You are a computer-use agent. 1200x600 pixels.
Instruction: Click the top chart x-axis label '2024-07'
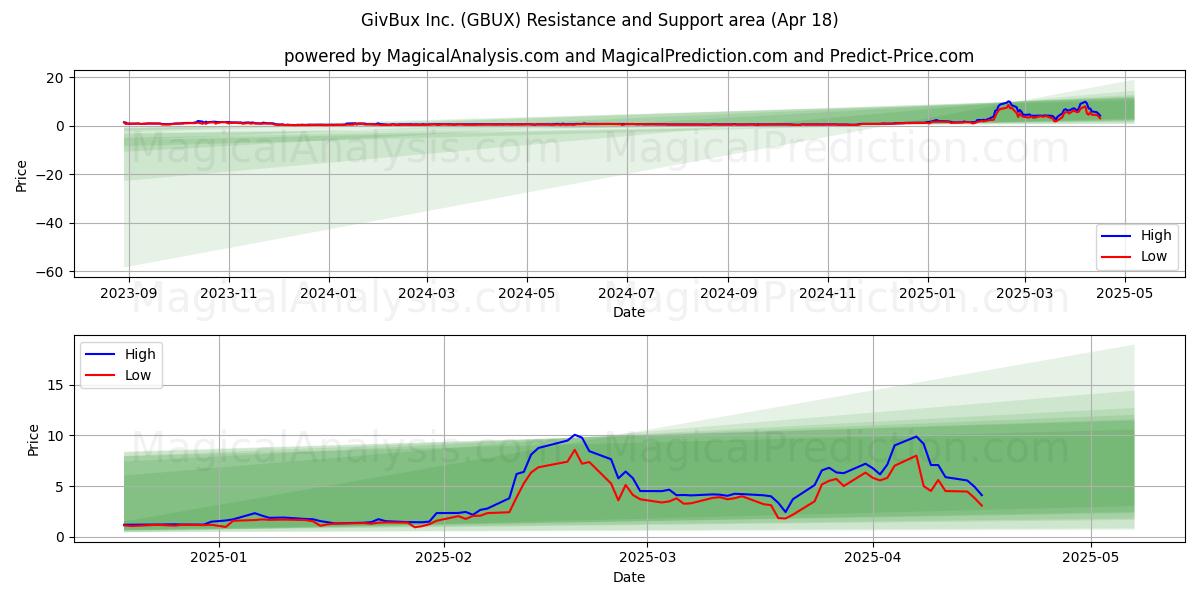[x=627, y=293]
